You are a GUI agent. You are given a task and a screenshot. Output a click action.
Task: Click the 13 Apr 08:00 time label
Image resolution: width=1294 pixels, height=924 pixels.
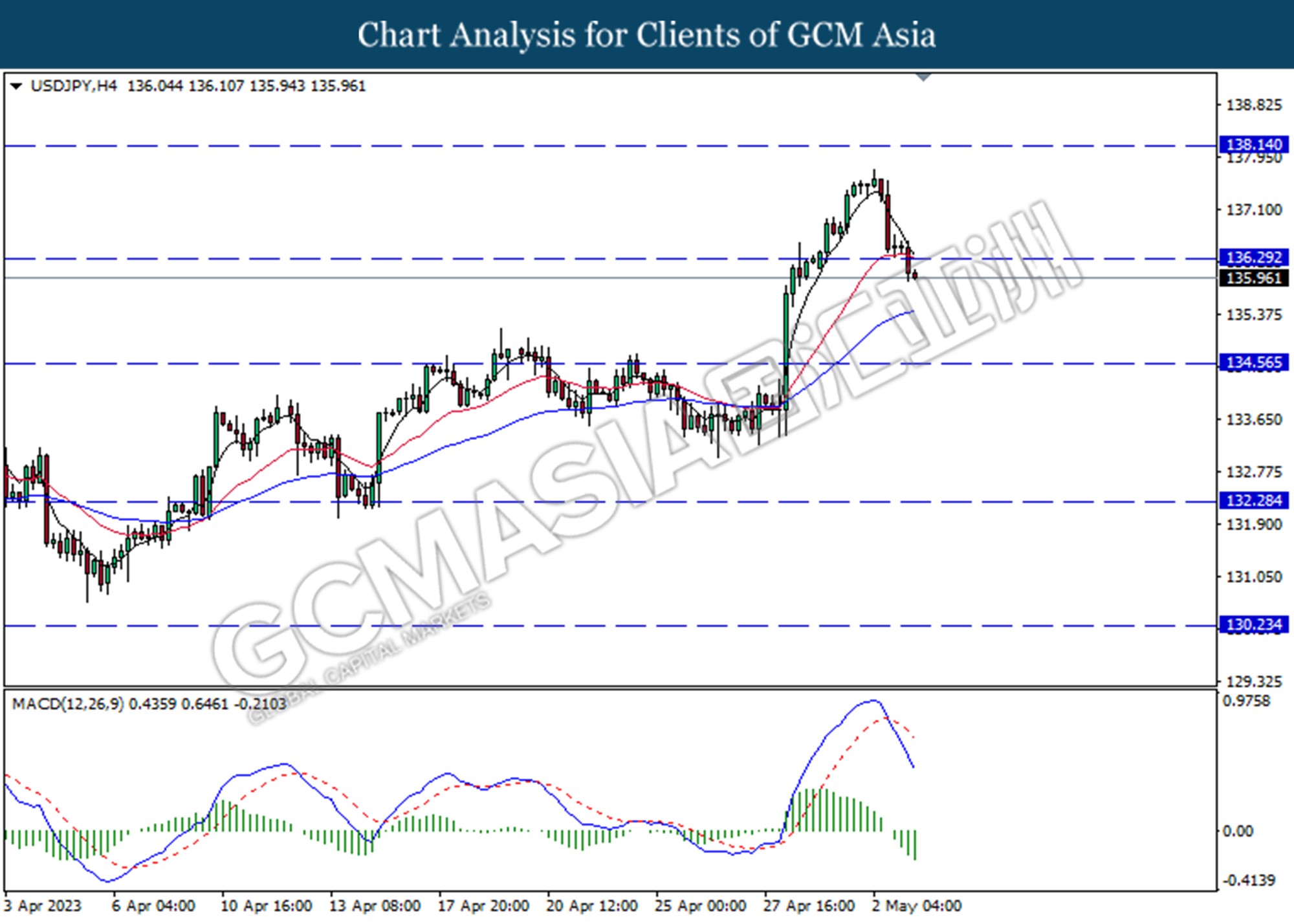tap(375, 906)
